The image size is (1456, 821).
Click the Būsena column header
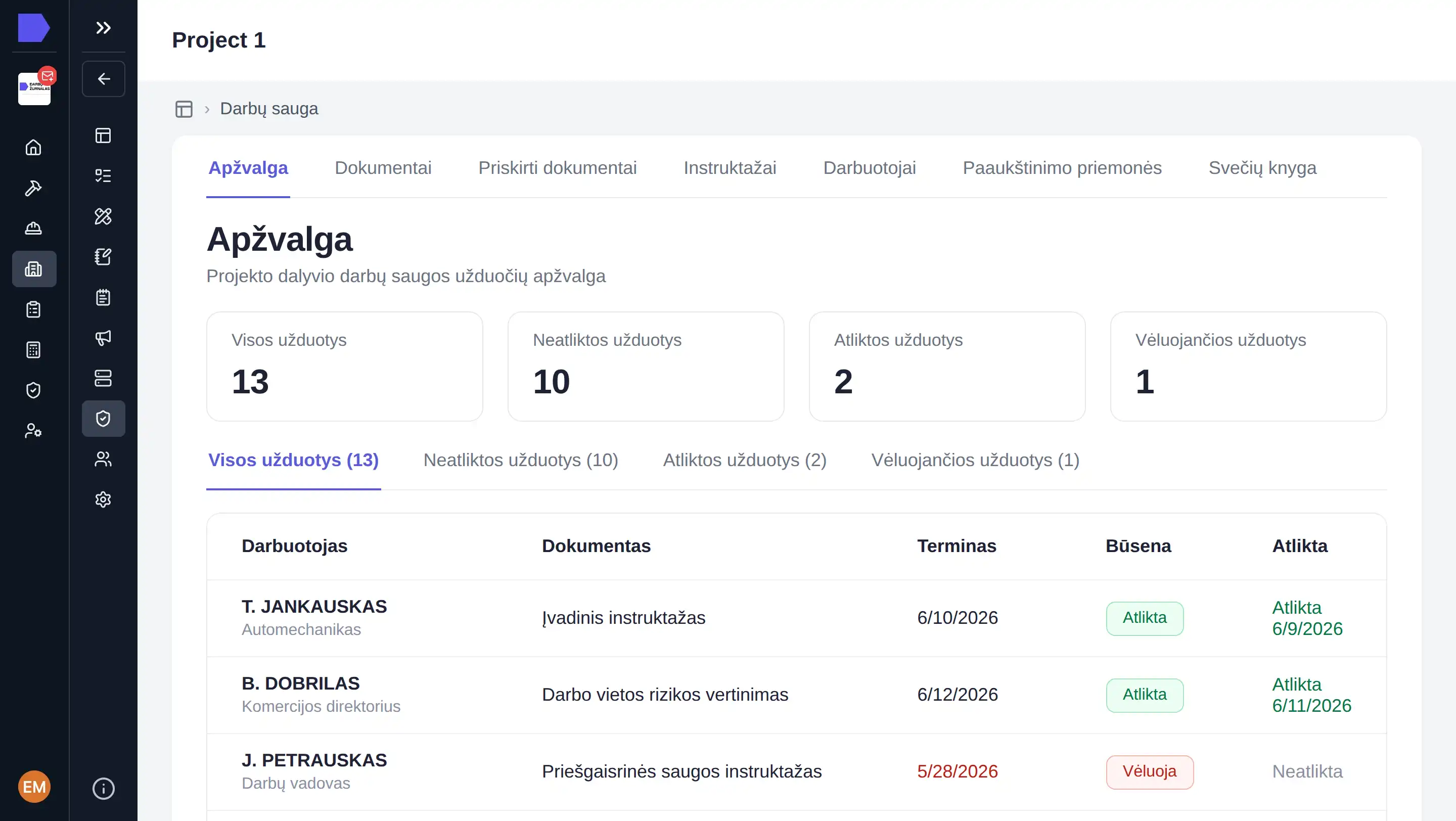(x=1139, y=546)
